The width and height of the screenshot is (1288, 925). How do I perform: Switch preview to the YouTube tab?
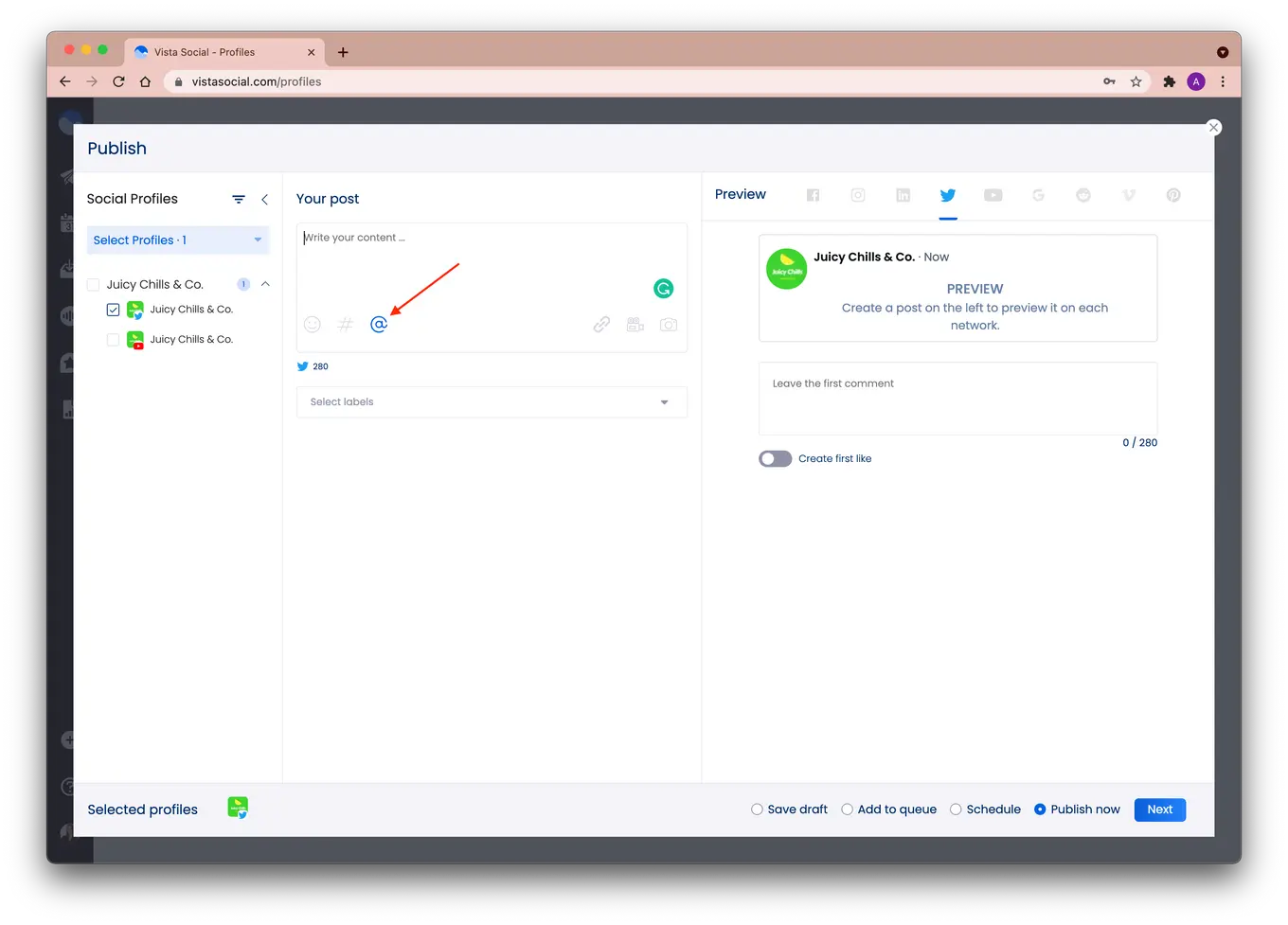993,195
